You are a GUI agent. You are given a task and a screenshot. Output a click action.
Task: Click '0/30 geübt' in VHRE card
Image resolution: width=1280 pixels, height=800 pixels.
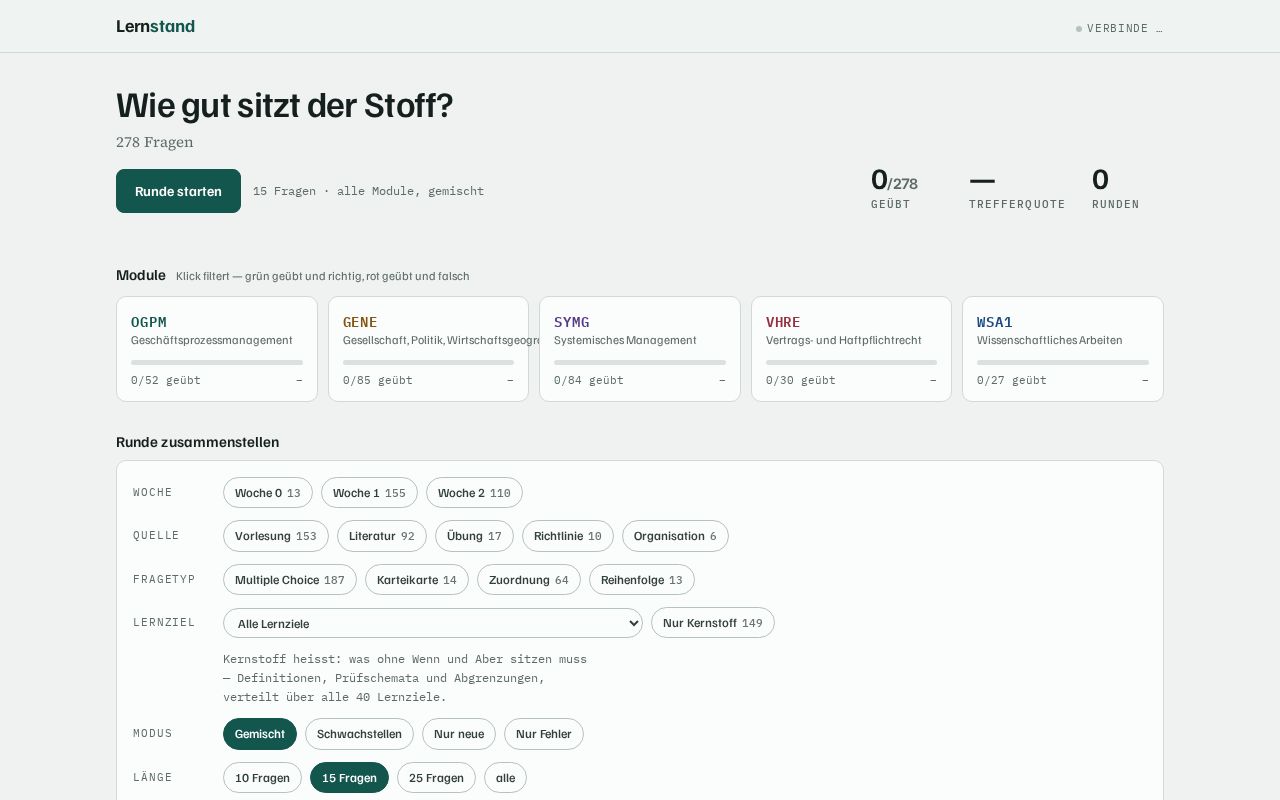801,380
